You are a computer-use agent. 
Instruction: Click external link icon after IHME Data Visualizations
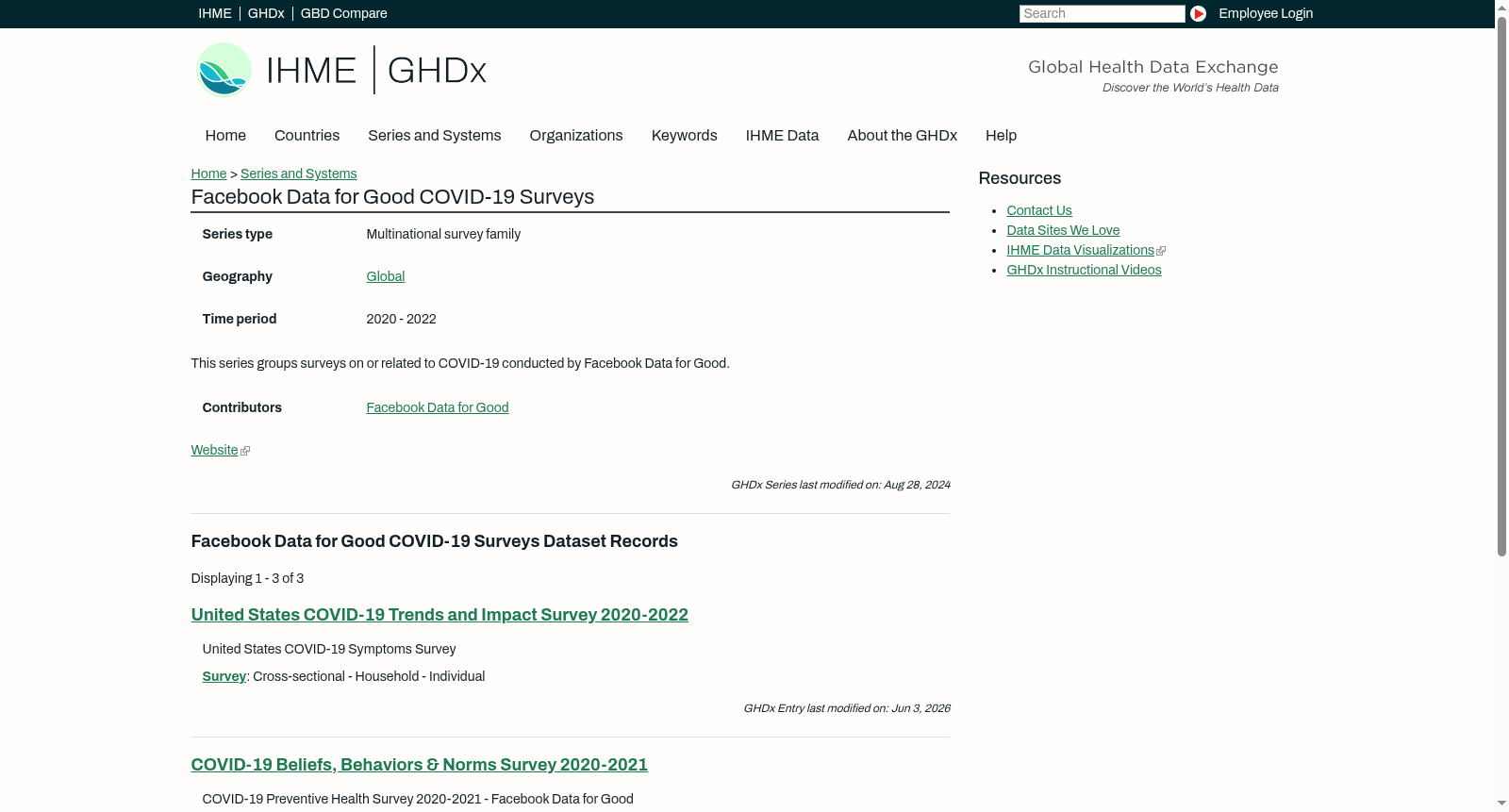coord(1161,251)
